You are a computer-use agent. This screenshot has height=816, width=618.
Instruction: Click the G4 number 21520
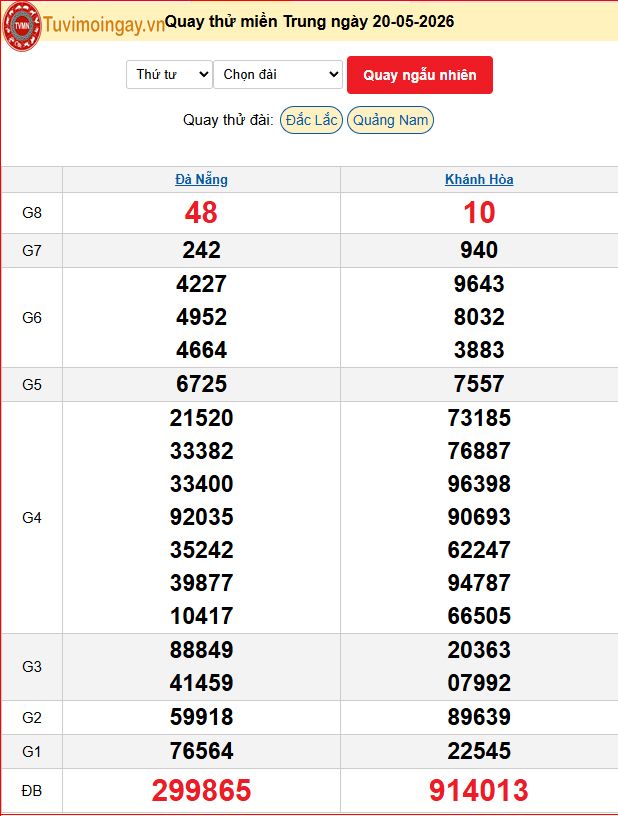pyautogui.click(x=201, y=418)
